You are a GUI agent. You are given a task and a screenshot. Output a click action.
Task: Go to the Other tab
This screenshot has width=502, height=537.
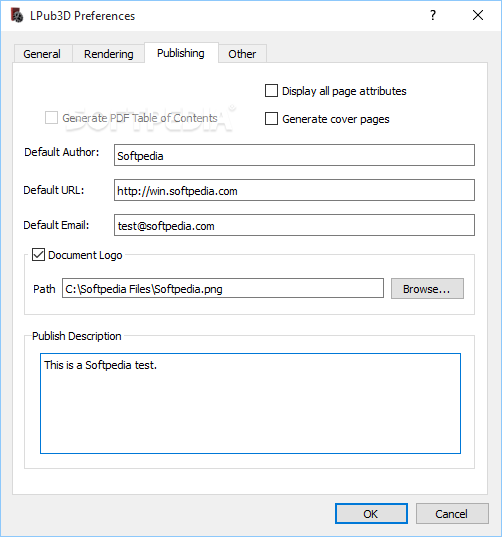tap(242, 54)
